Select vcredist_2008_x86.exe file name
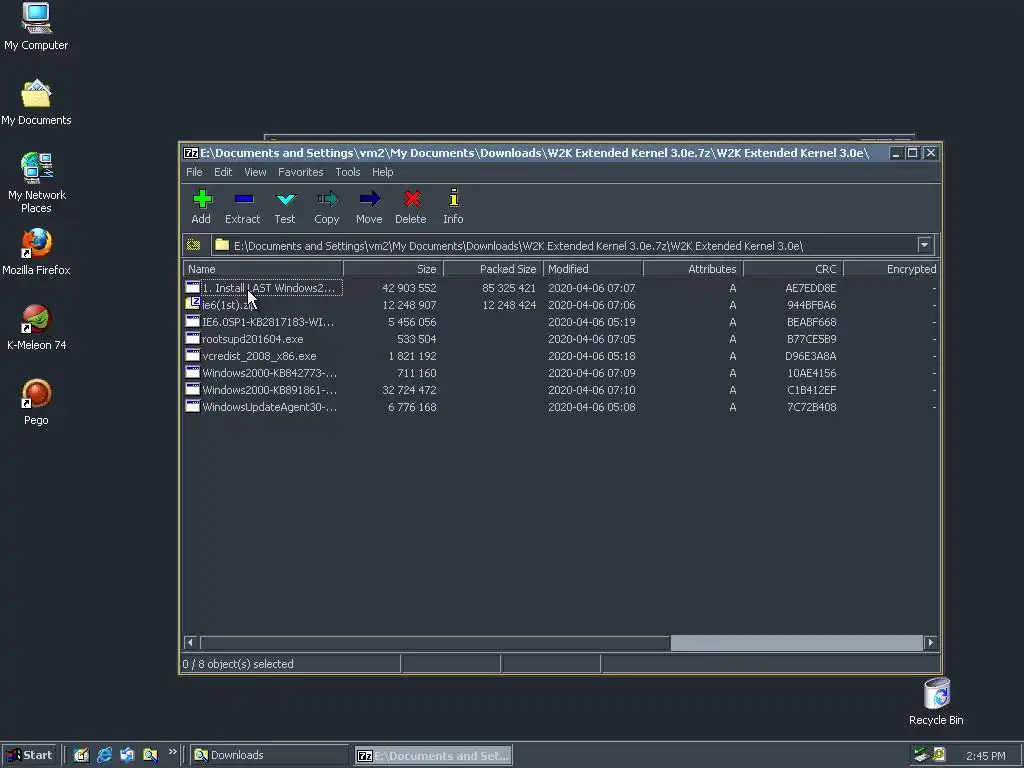This screenshot has width=1024, height=768. point(259,356)
